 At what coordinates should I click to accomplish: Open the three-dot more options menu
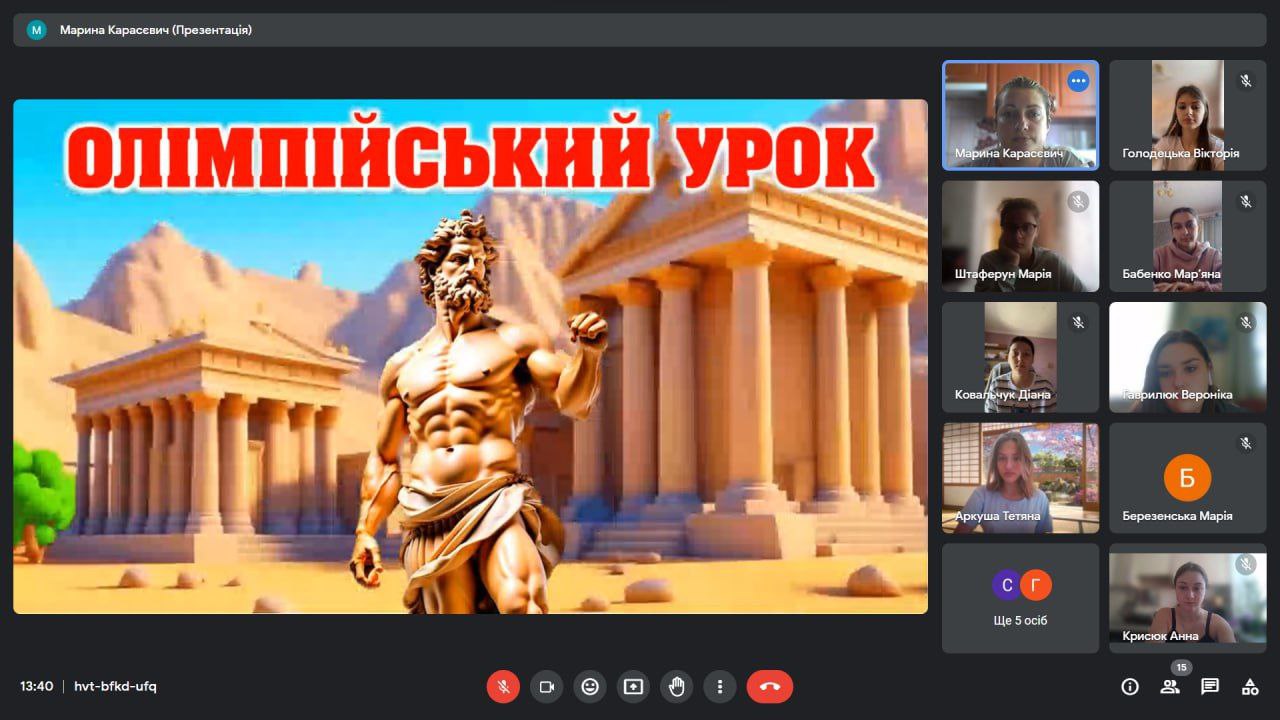point(720,686)
